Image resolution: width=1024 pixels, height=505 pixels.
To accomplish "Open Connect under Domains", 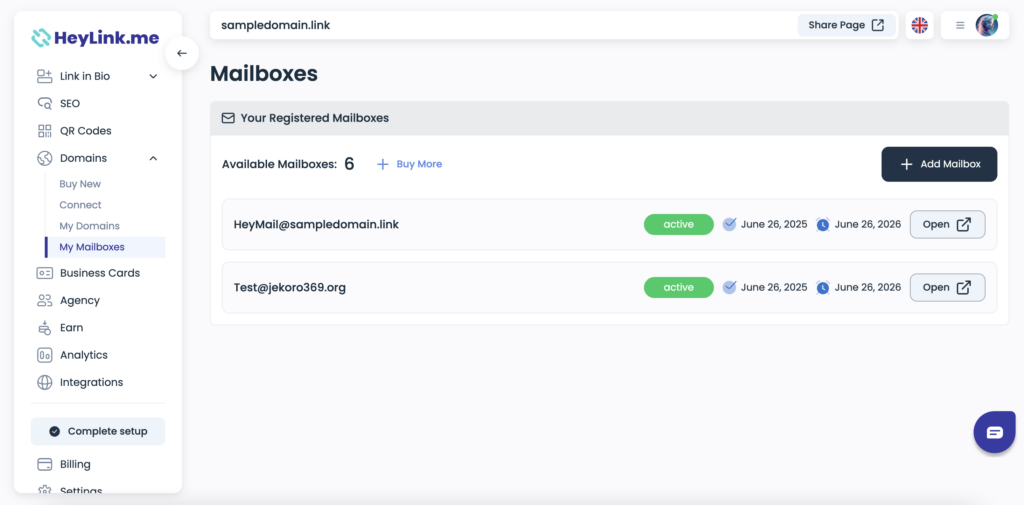I will coord(80,205).
